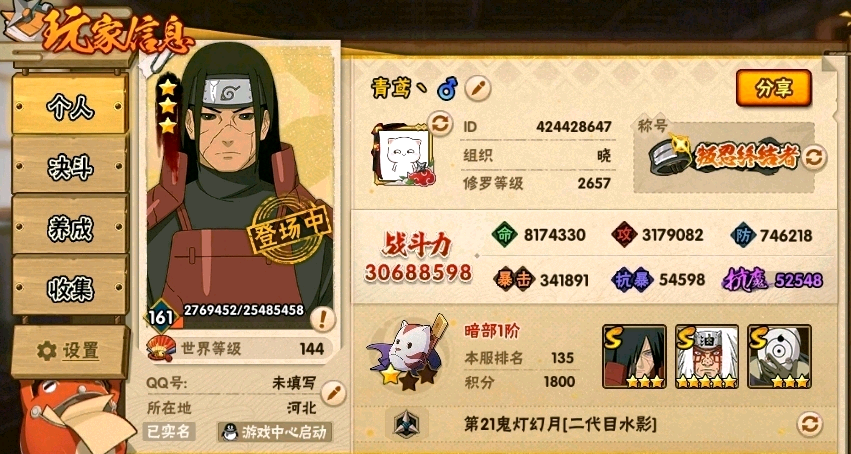Click the pencil icon next to the player name
851x454 pixels.
[x=478, y=88]
